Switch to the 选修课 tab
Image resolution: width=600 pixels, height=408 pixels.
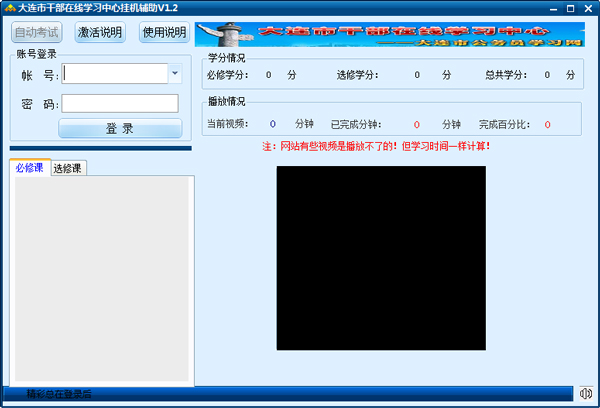click(x=67, y=168)
